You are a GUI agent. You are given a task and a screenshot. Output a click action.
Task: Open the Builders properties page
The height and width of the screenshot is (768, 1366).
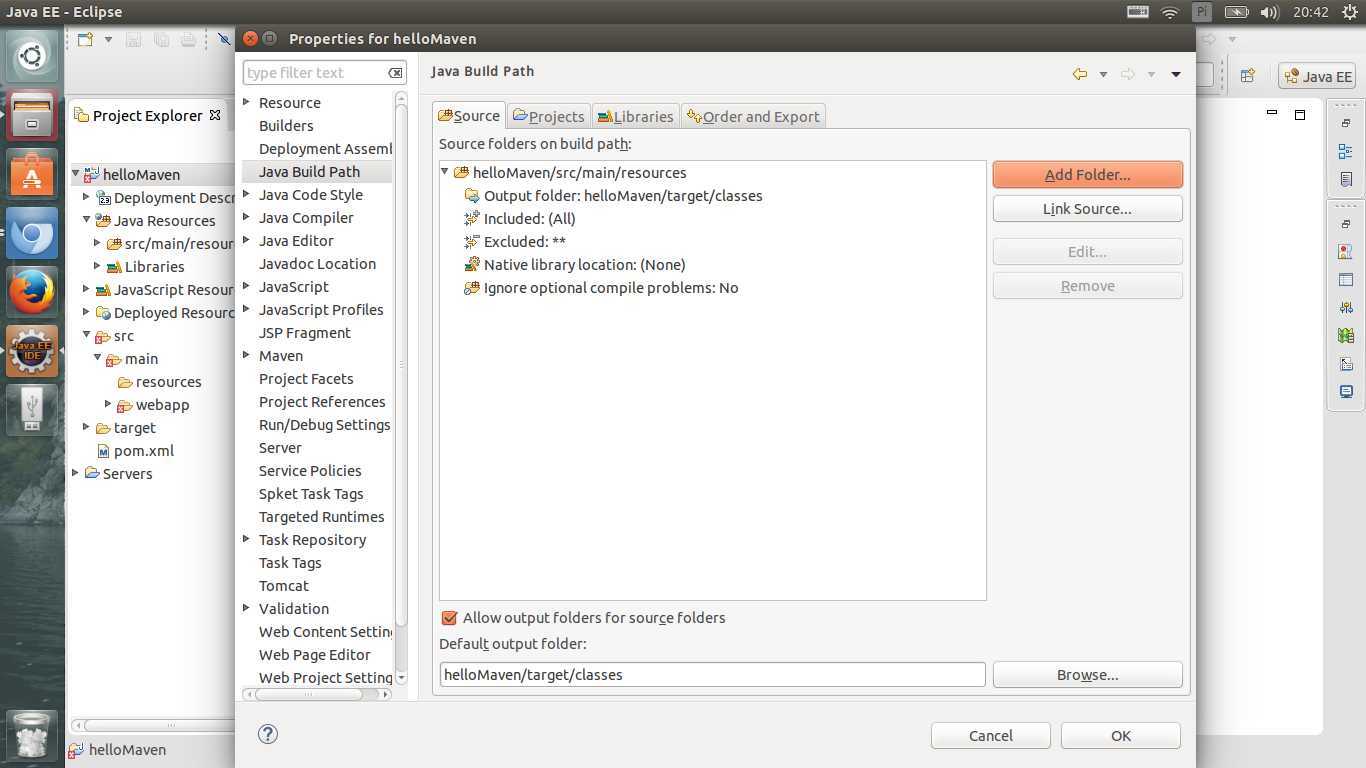286,126
